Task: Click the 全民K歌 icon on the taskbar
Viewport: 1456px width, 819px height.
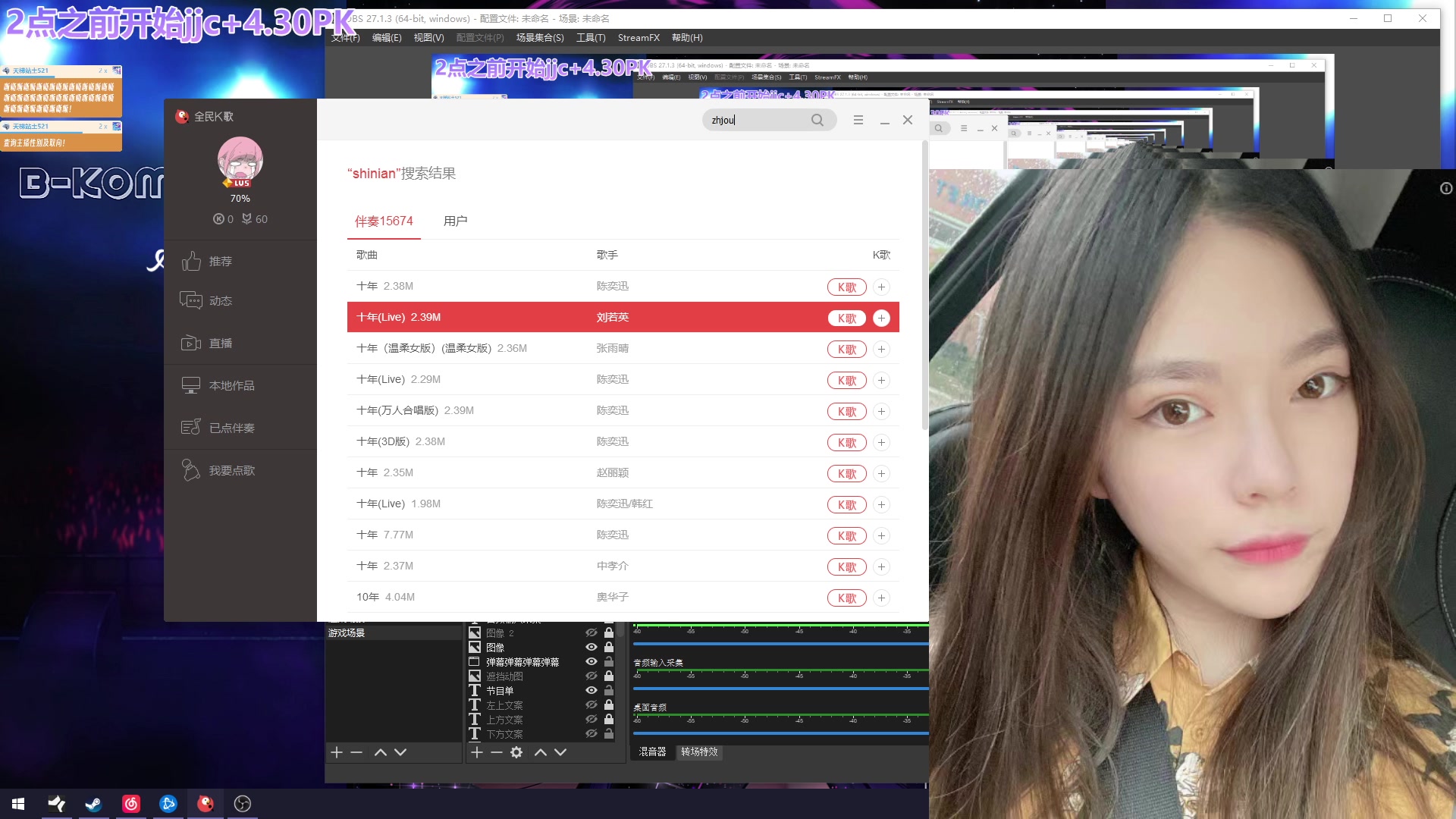Action: pos(205,803)
